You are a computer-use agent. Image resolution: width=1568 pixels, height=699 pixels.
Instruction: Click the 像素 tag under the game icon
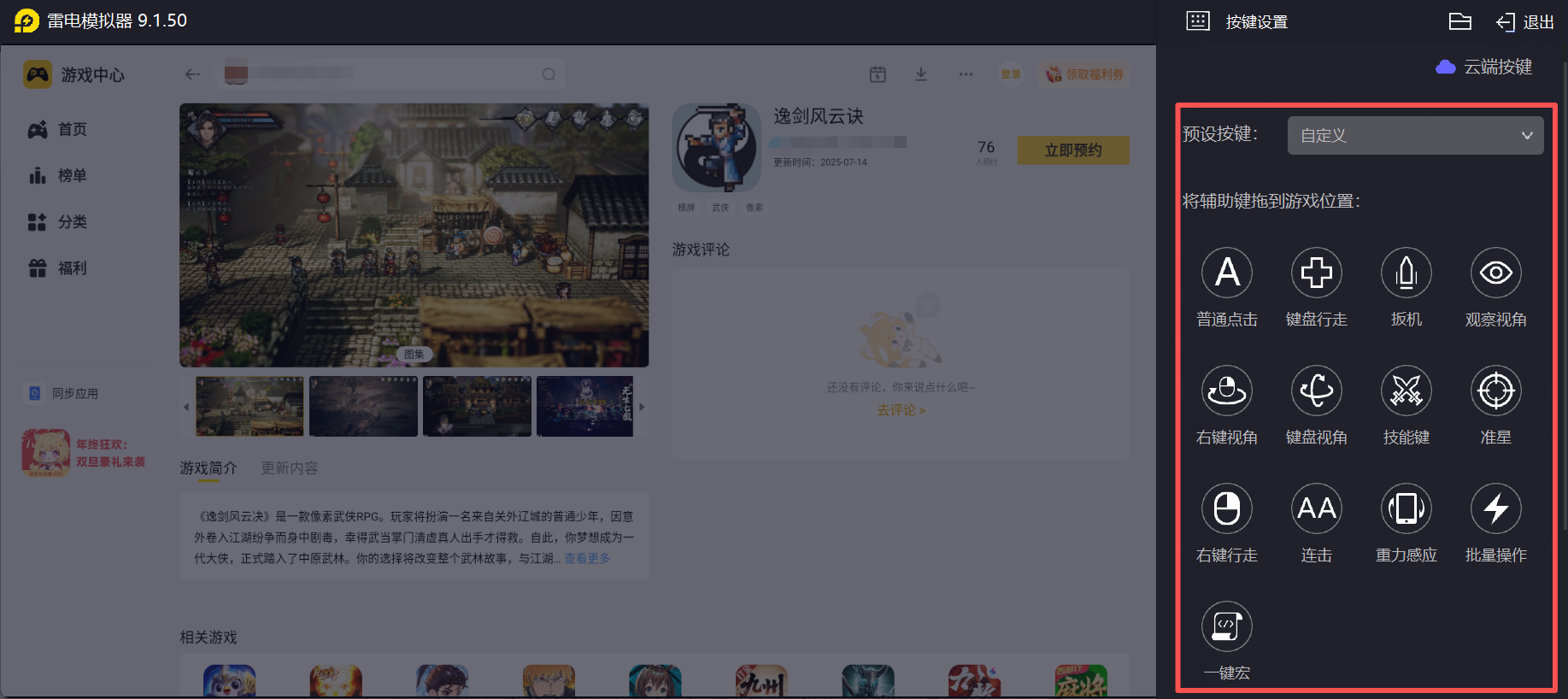754,208
